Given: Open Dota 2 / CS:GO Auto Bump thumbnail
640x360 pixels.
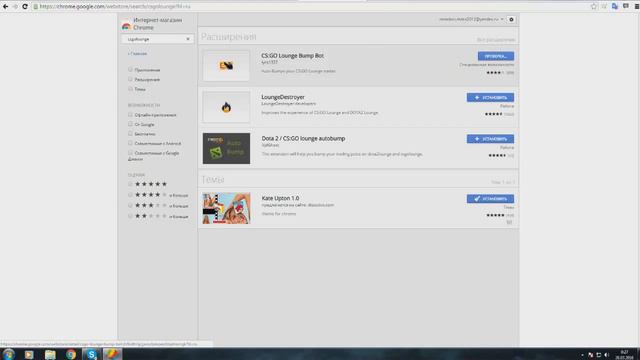Looking at the screenshot, I should click(x=226, y=148).
